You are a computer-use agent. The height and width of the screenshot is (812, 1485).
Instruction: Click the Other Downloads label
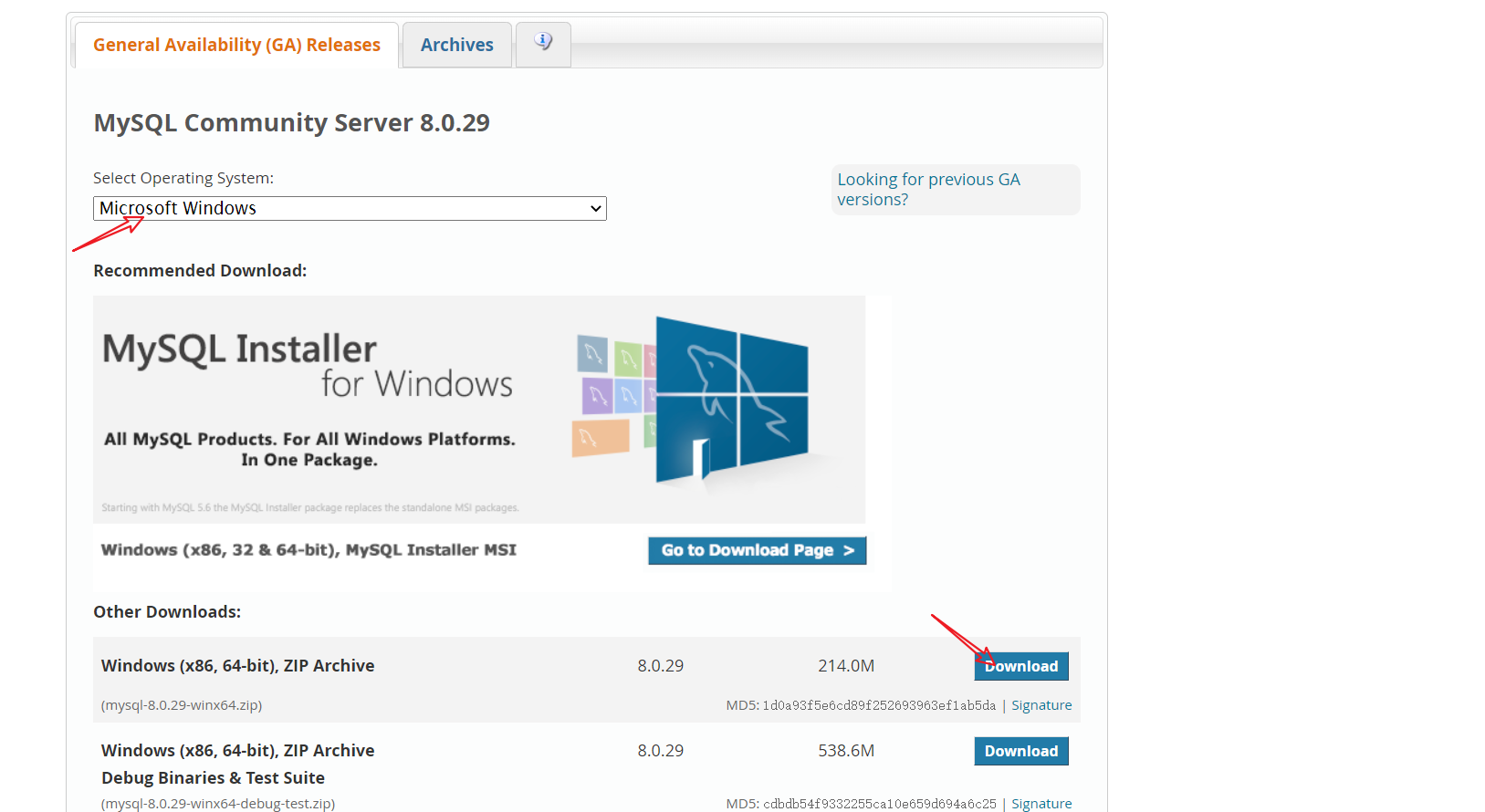point(167,612)
